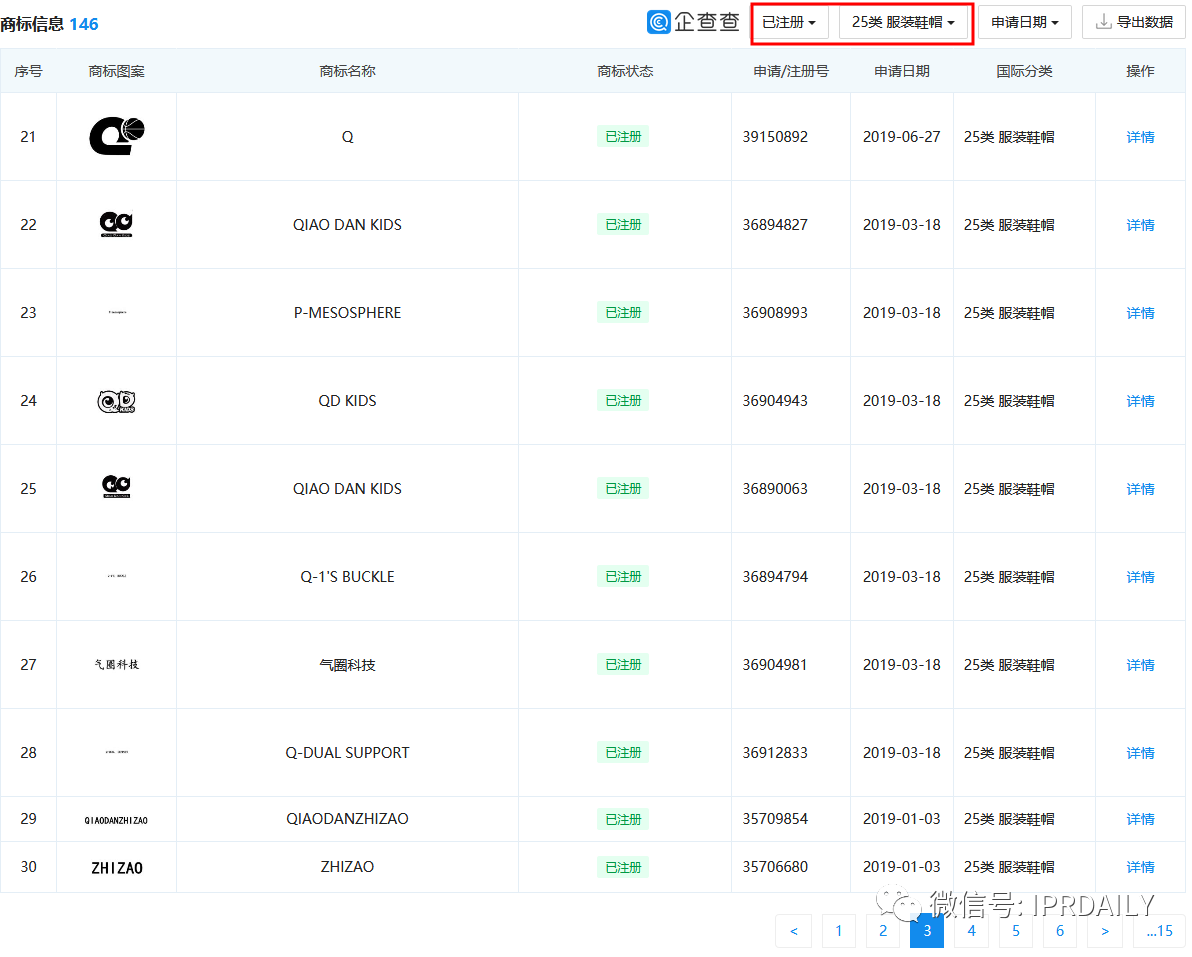
Task: Click trademark name 气圈科技 in name column
Action: [347, 665]
